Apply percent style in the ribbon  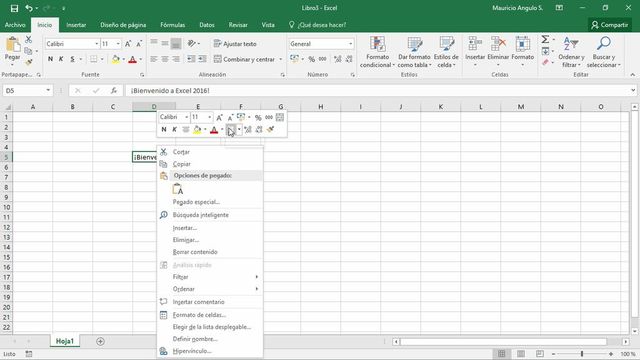[311, 59]
